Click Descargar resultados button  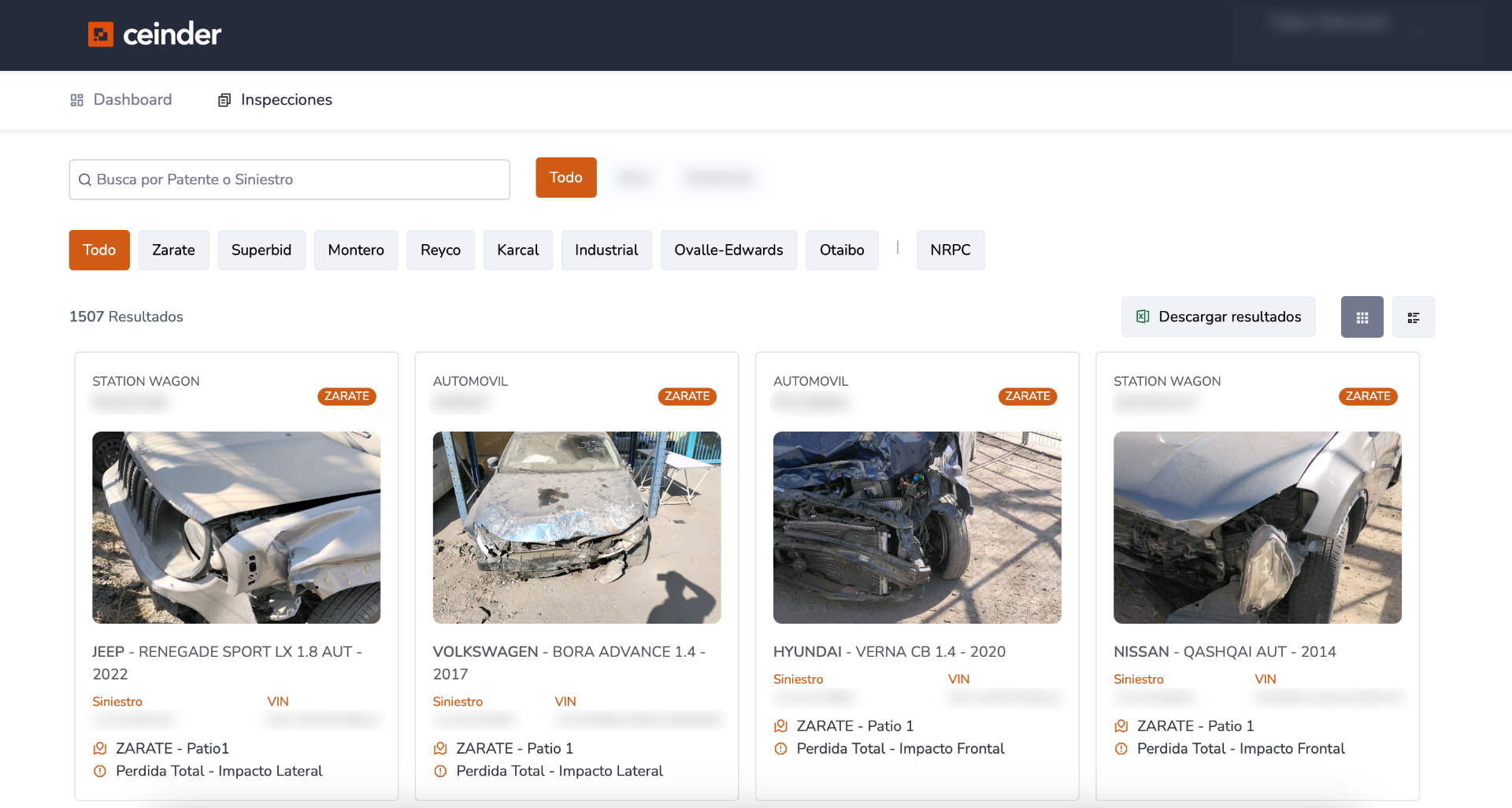point(1218,317)
